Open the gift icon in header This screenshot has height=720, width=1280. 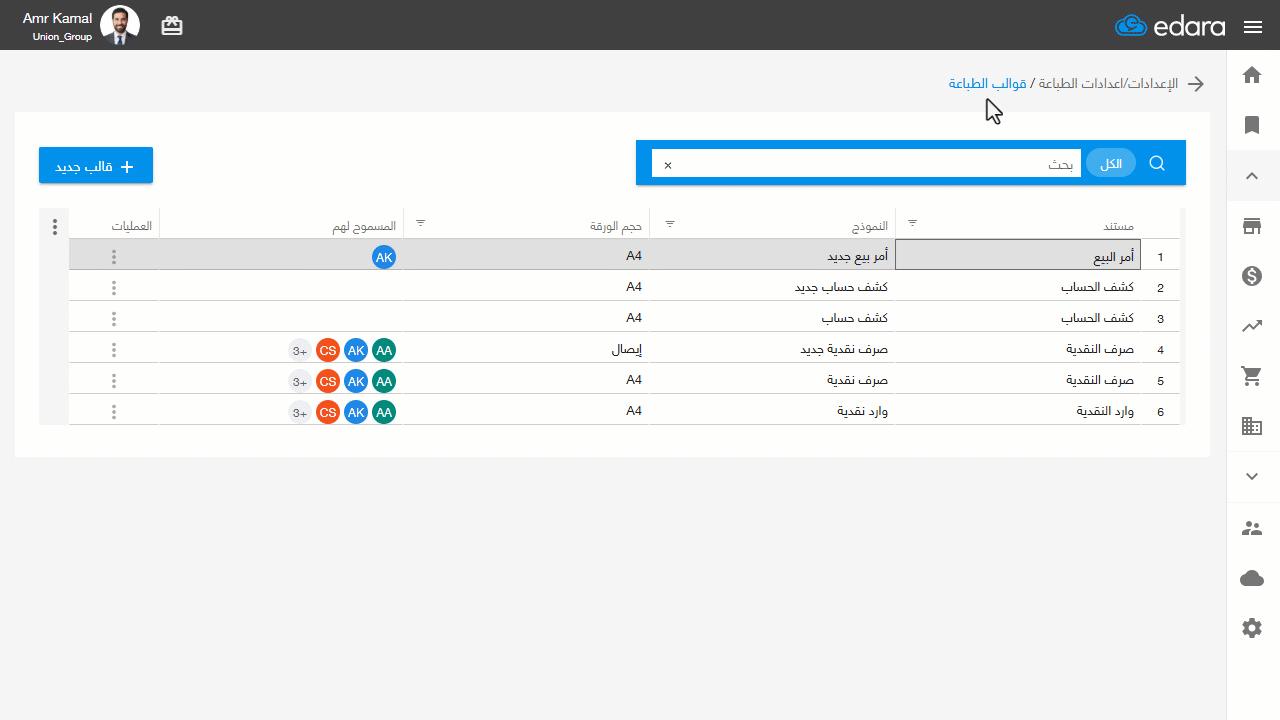(172, 26)
